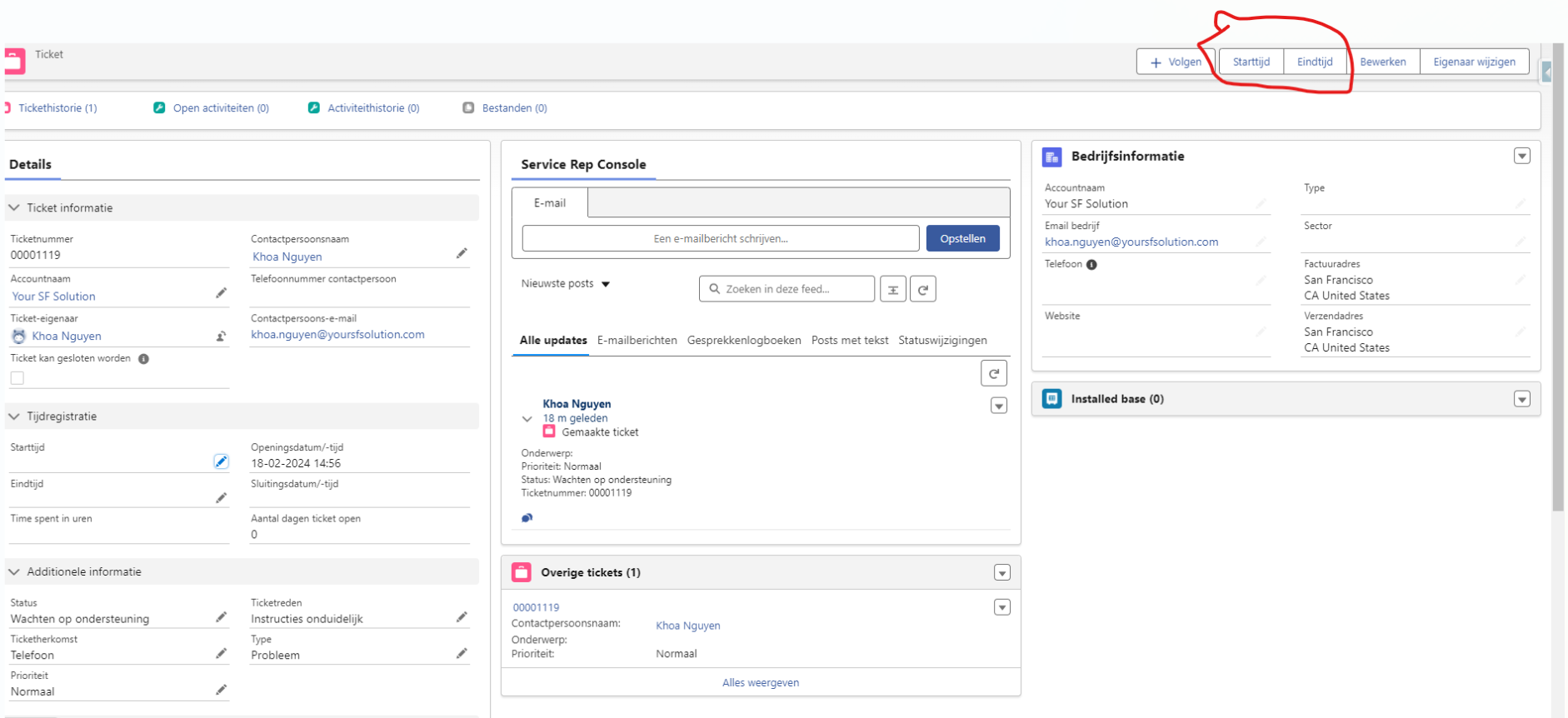Click info icon beside Ticket kan gesloten worden
The height and width of the screenshot is (718, 1568).
[143, 359]
